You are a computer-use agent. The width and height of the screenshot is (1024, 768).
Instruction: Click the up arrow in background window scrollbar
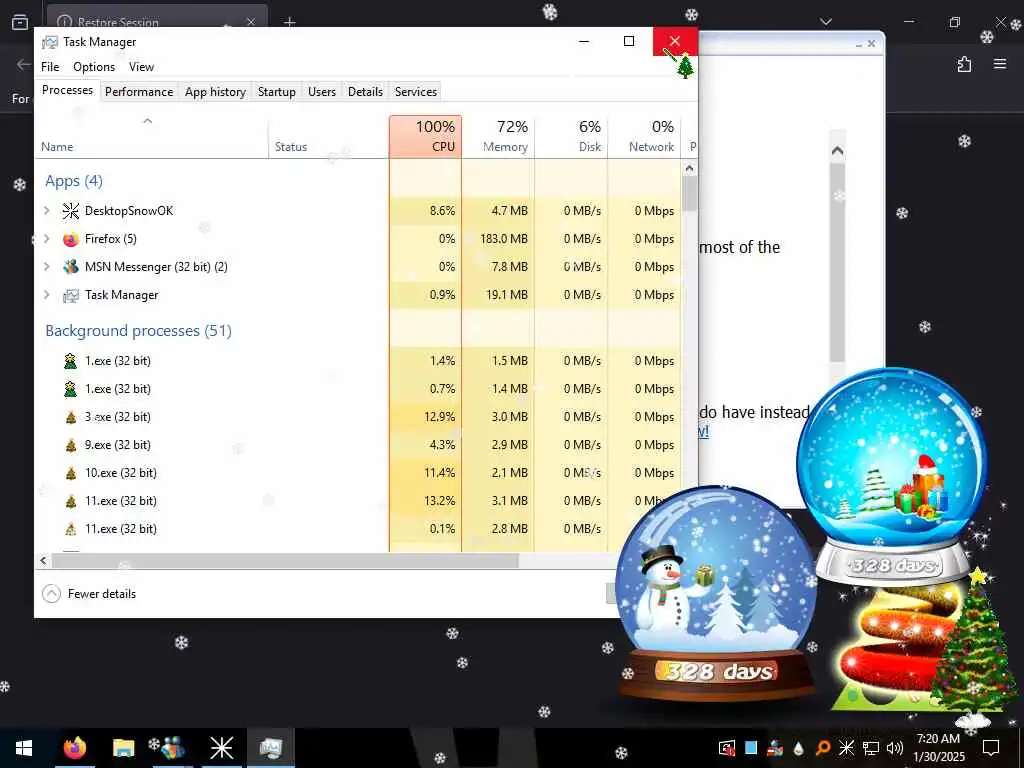pyautogui.click(x=837, y=151)
